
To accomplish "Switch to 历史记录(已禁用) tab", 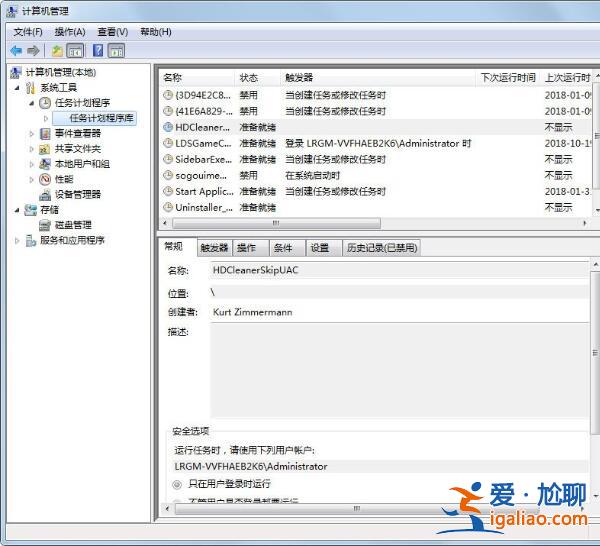I will tap(382, 248).
